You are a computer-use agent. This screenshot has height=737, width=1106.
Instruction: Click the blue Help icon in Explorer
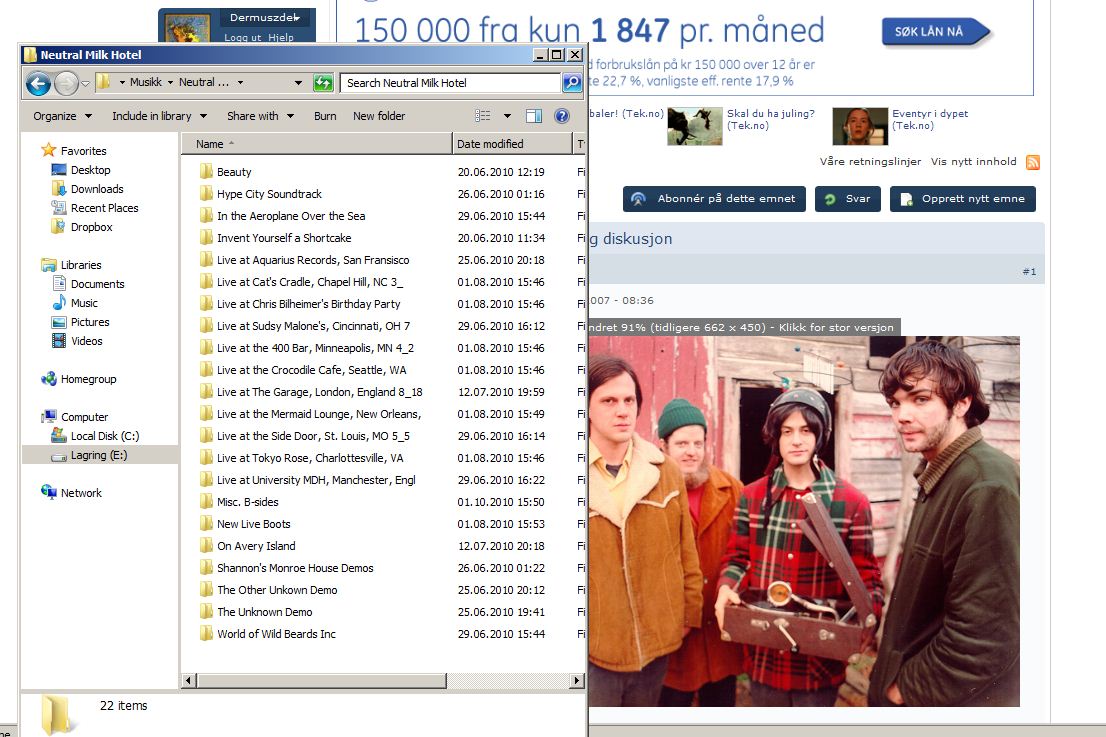[x=561, y=116]
